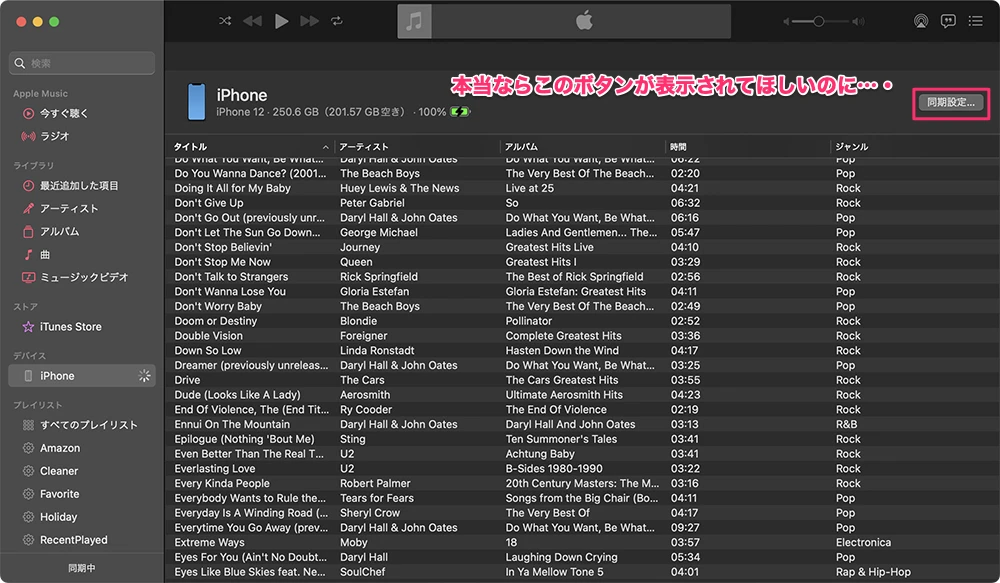The image size is (1000, 583).
Task: Click the large iPhone device icon
Action: pyautogui.click(x=196, y=102)
